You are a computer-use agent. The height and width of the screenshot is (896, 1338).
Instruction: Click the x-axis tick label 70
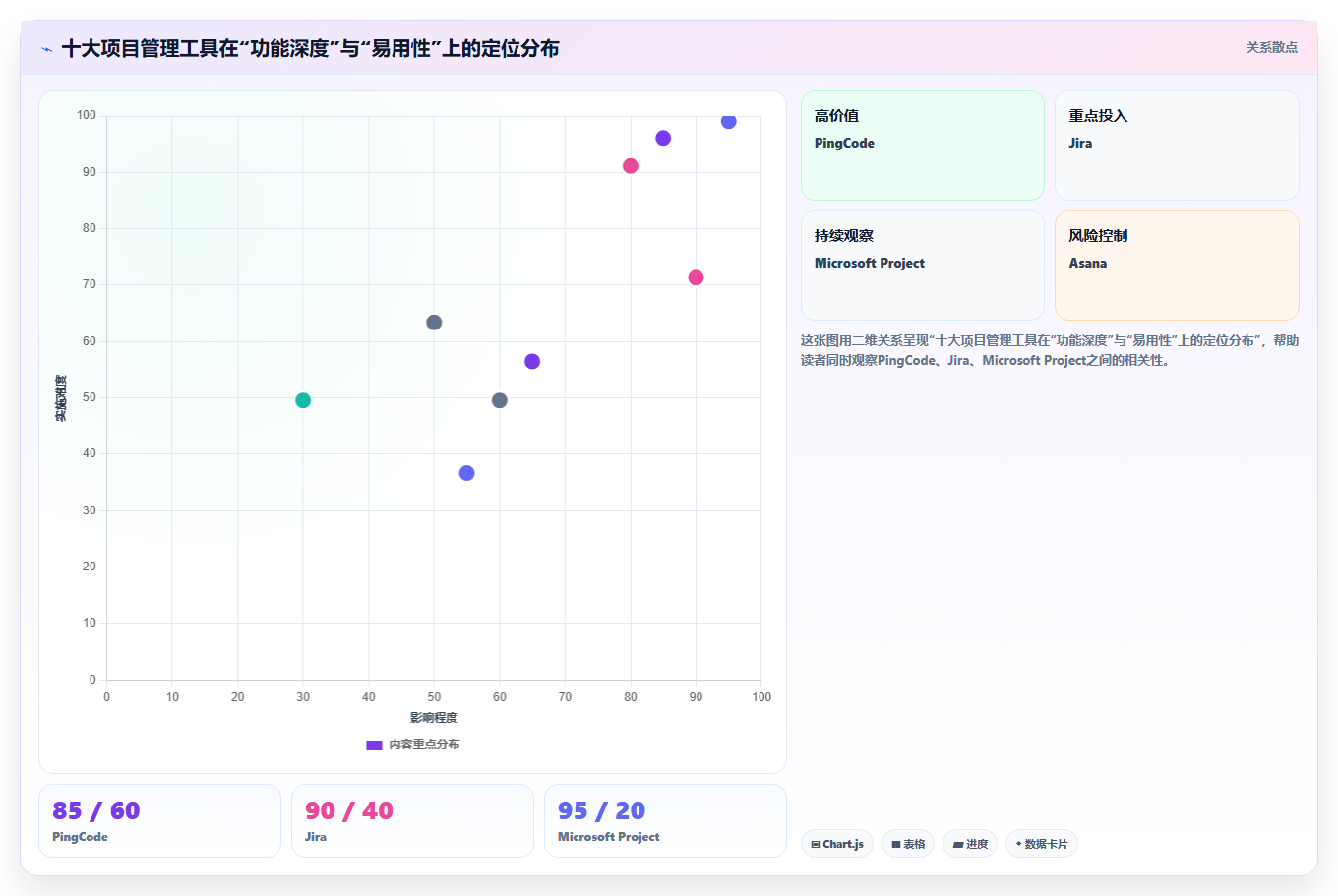point(565,697)
